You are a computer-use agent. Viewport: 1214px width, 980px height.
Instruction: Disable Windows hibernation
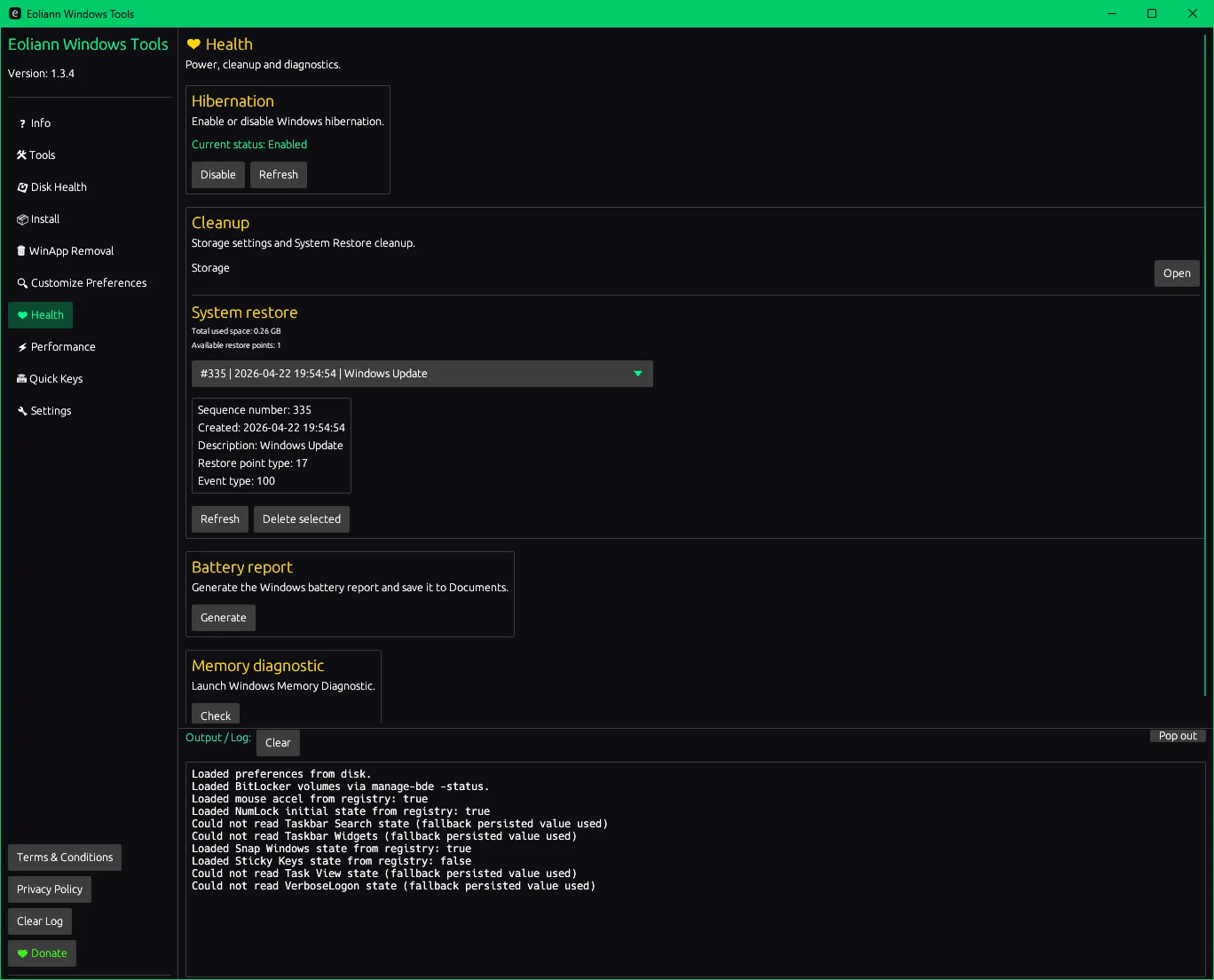pos(217,175)
